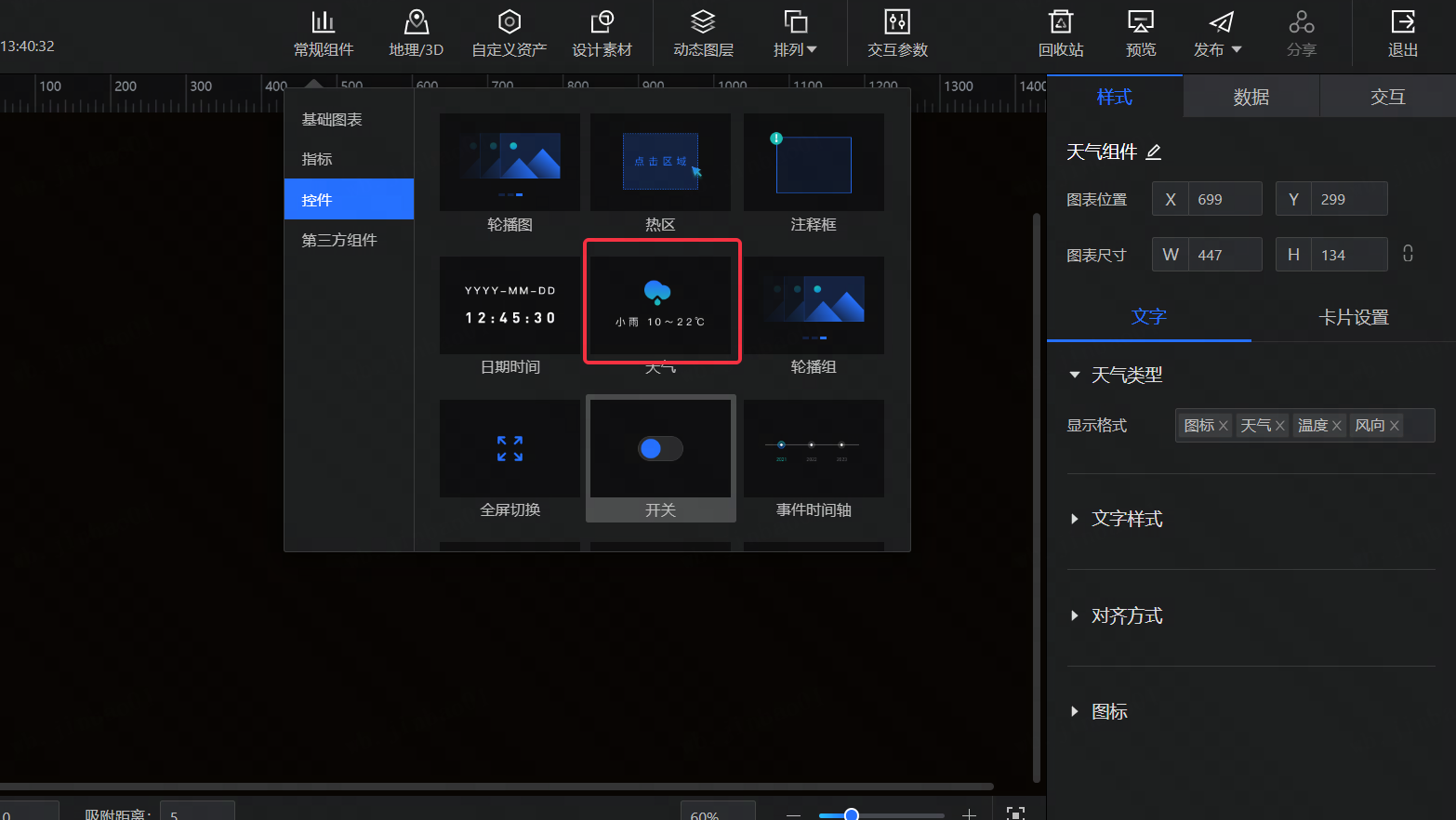Select the 基础图表 category

pos(332,119)
